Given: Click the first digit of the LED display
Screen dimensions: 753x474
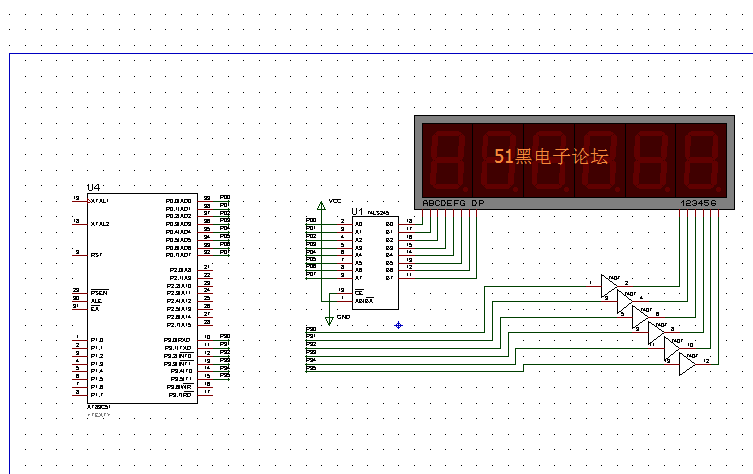Looking at the screenshot, I should pos(448,160).
